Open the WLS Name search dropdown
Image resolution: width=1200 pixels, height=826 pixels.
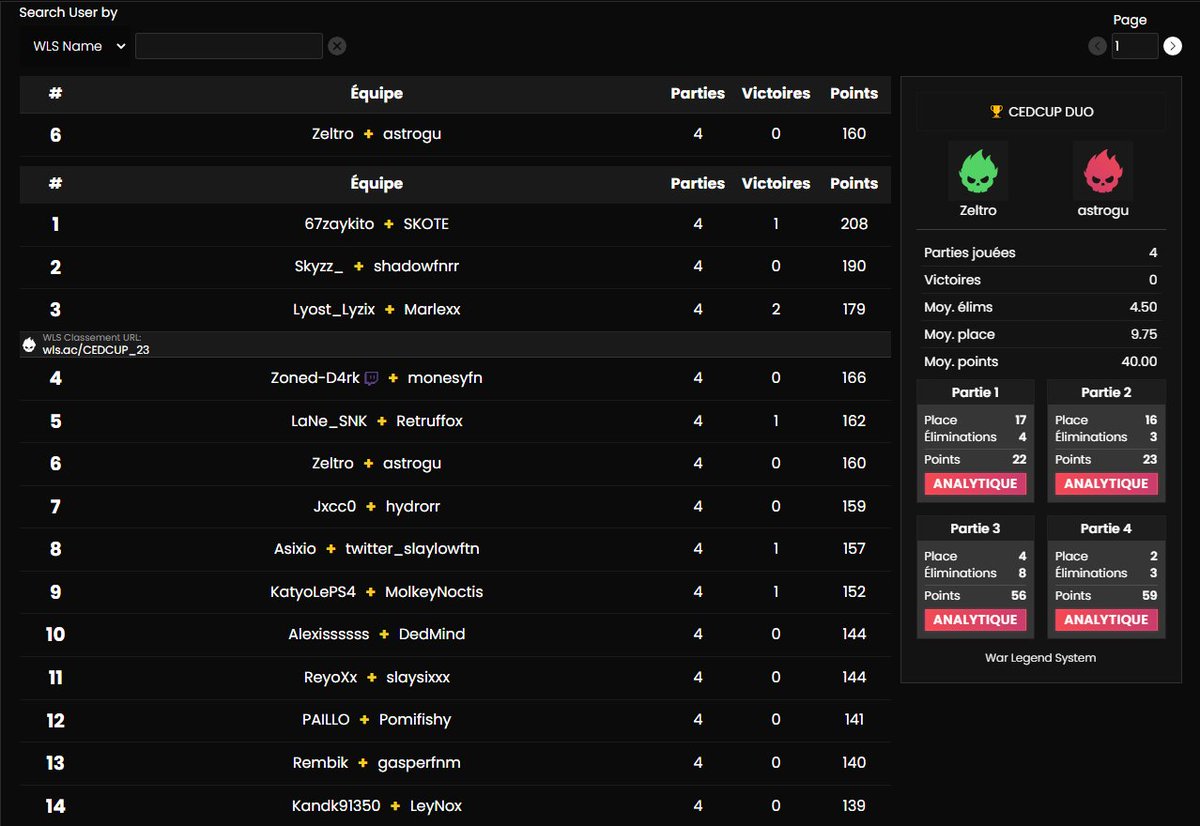click(x=79, y=46)
